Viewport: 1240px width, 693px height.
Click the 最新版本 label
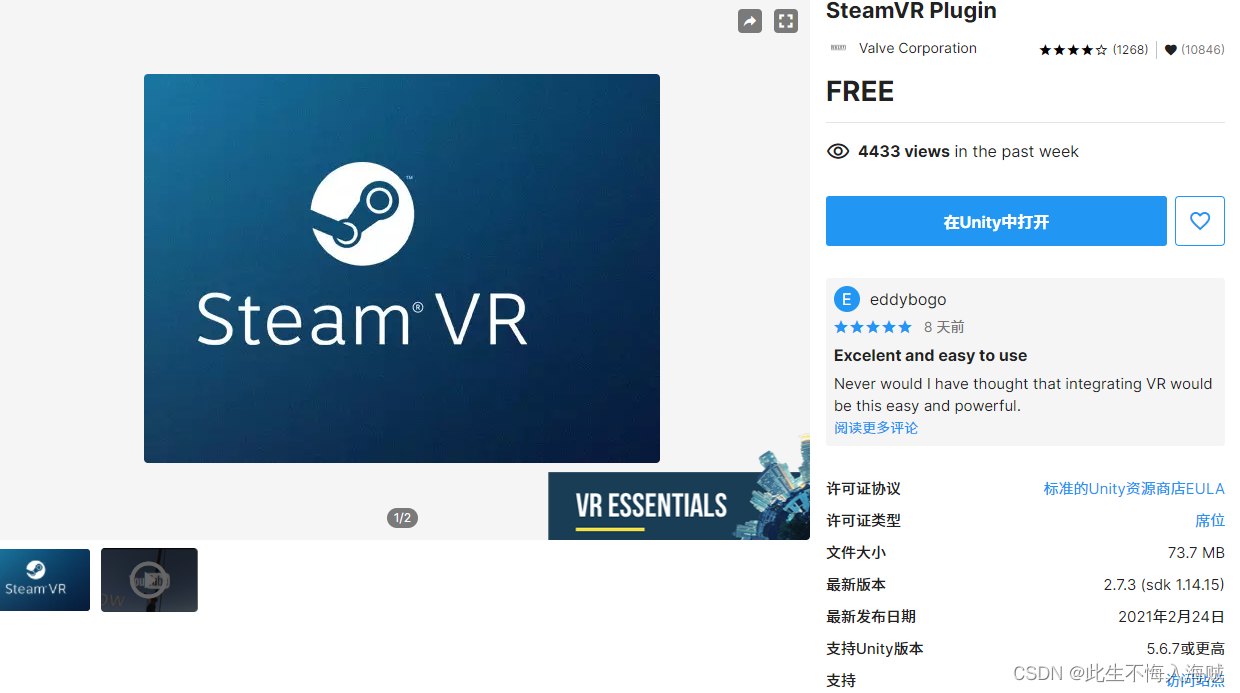click(856, 584)
